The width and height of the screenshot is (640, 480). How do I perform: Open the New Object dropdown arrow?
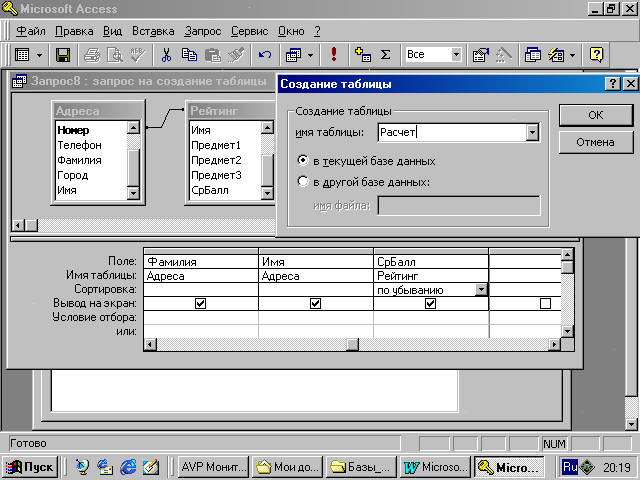(573, 55)
